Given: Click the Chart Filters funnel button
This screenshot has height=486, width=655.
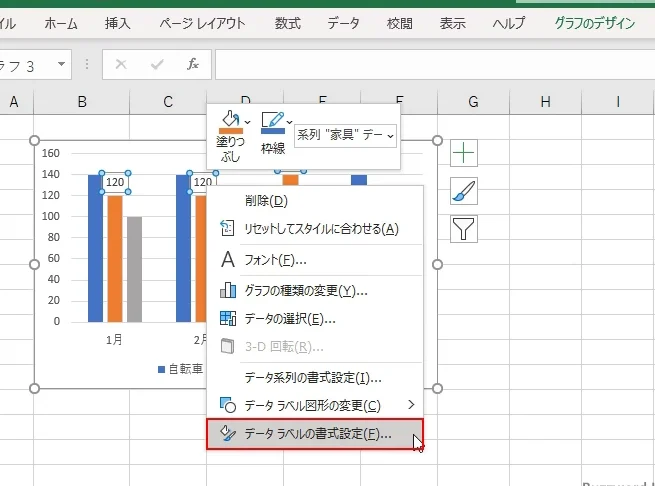Looking at the screenshot, I should point(464,229).
